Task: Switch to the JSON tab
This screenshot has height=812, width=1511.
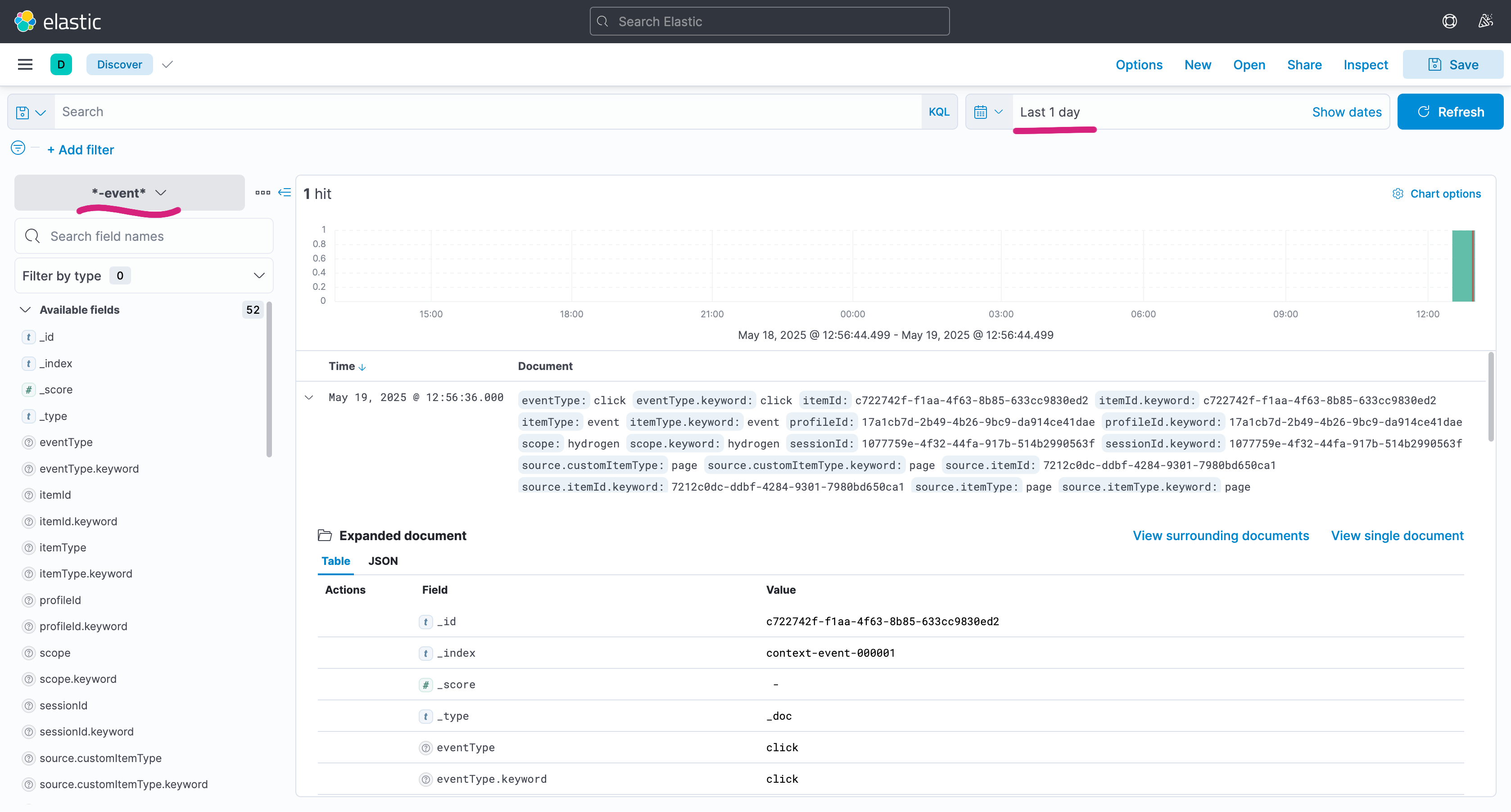Action: [382, 561]
